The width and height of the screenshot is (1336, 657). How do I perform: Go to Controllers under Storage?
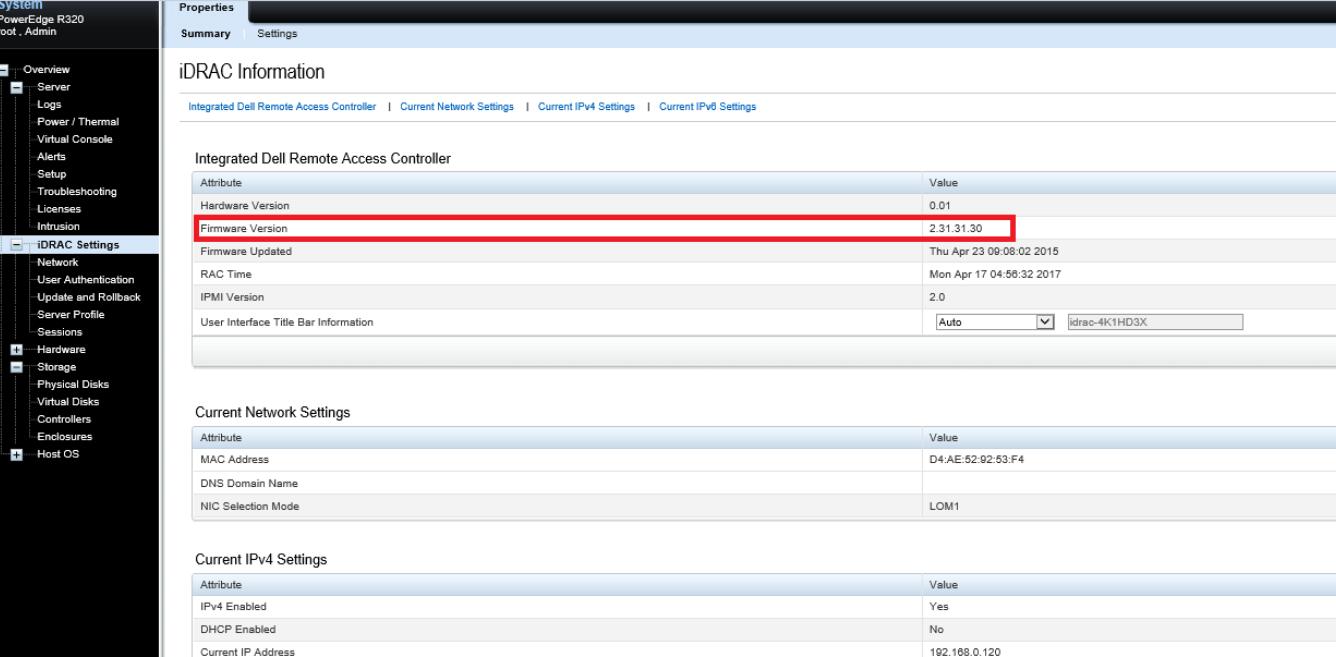63,420
